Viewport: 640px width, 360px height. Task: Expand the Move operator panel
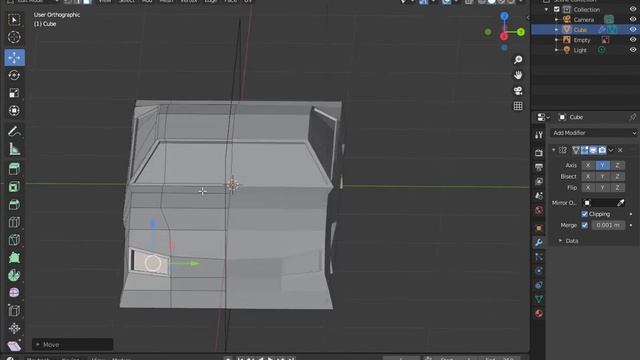38,345
